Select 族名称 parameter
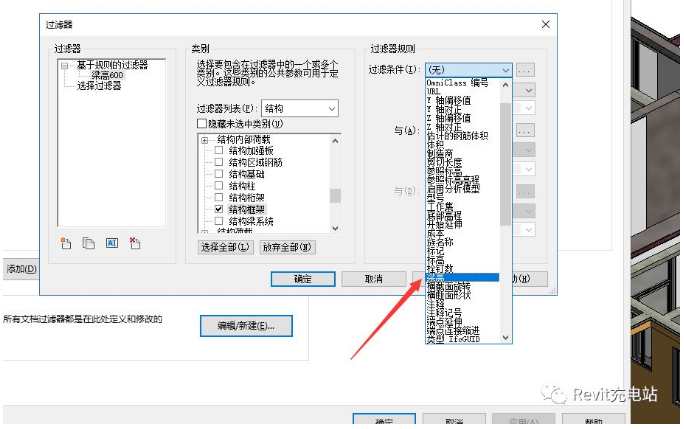Image resolution: width=684 pixels, height=429 pixels. pos(440,242)
